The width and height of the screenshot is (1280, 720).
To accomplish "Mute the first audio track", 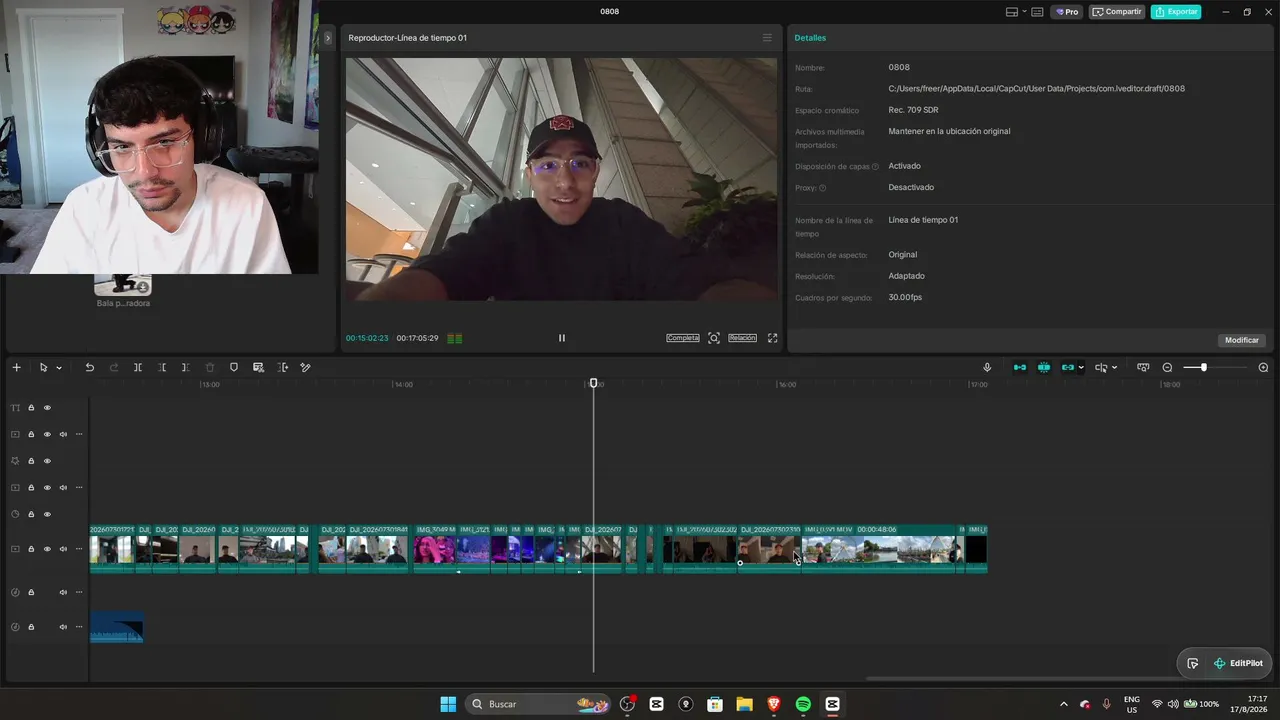I will 63,592.
